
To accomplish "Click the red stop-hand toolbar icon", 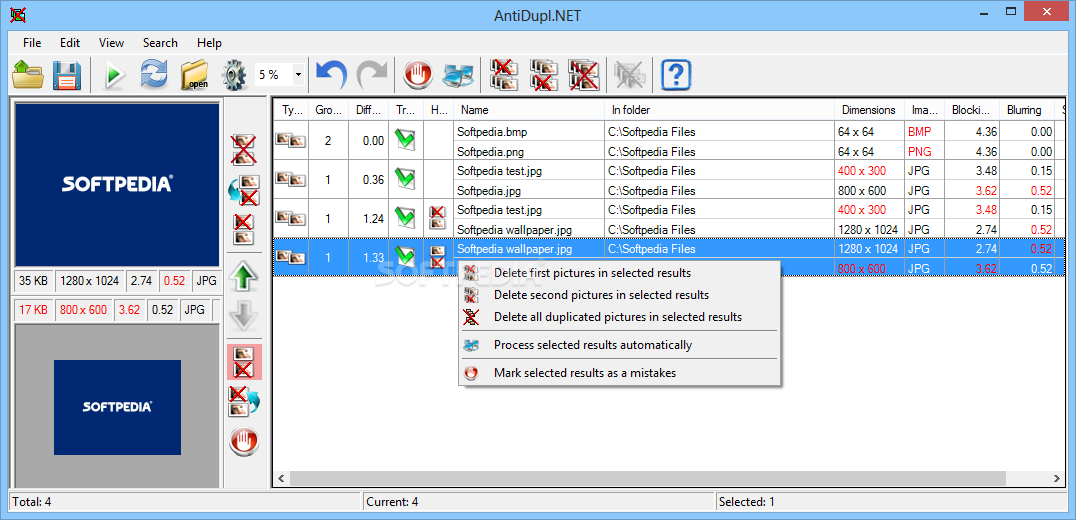I will tap(417, 74).
